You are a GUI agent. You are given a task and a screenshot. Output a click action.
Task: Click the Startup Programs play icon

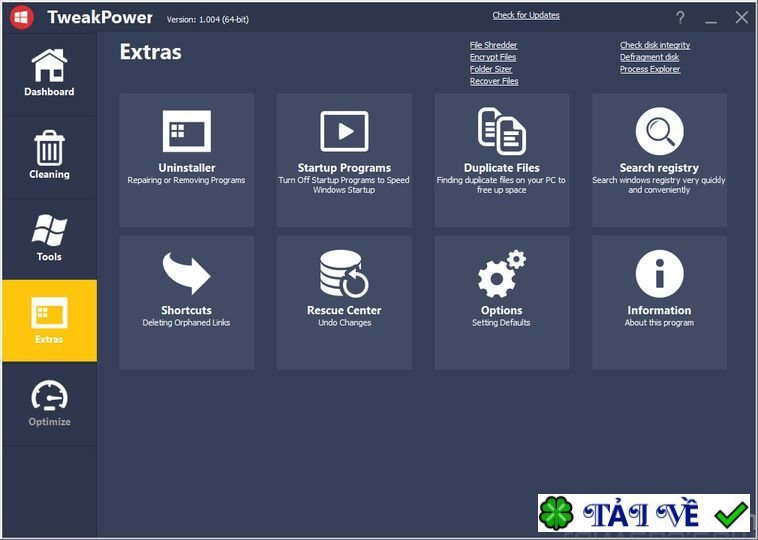click(x=344, y=131)
